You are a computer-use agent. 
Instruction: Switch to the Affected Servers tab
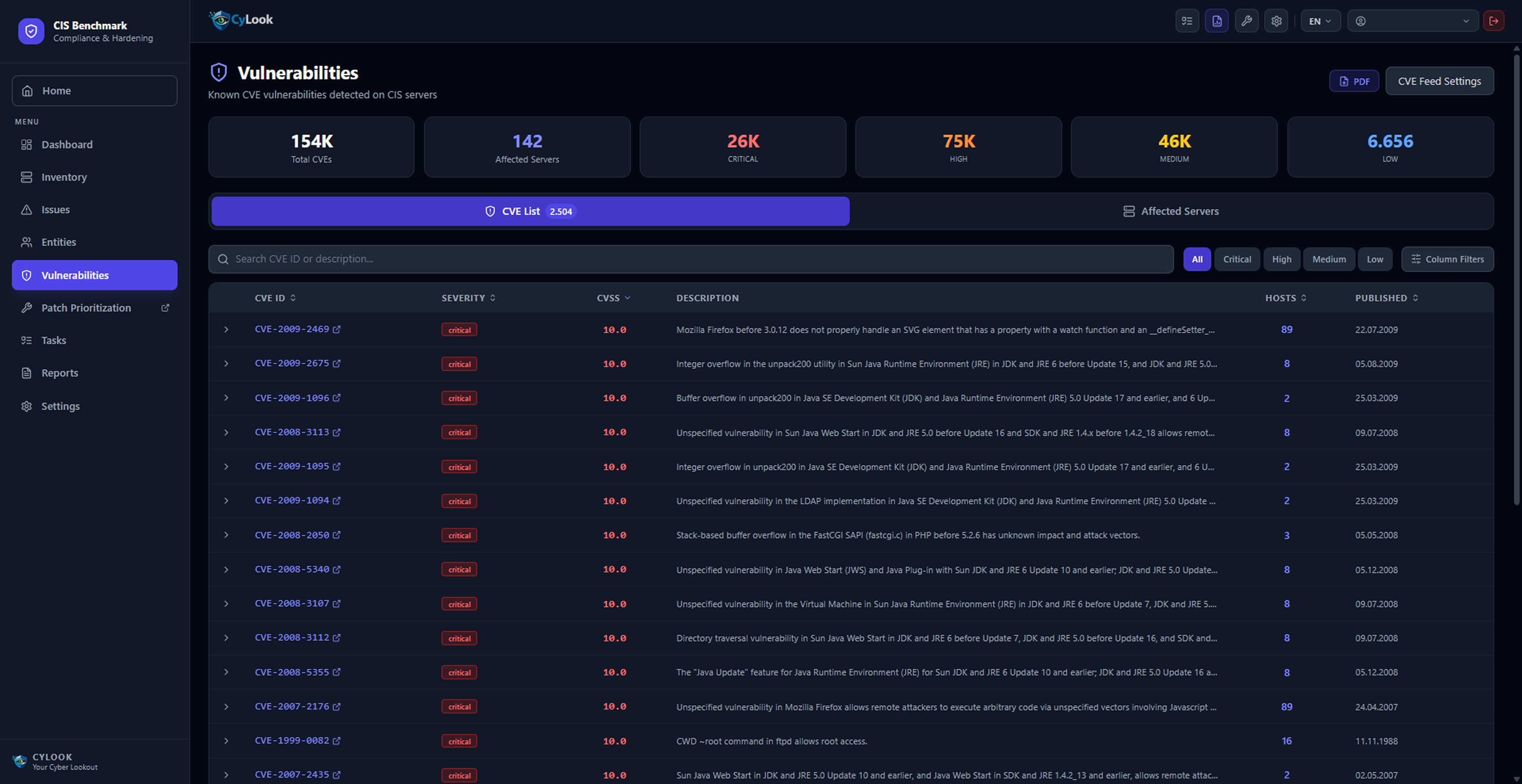(1171, 212)
